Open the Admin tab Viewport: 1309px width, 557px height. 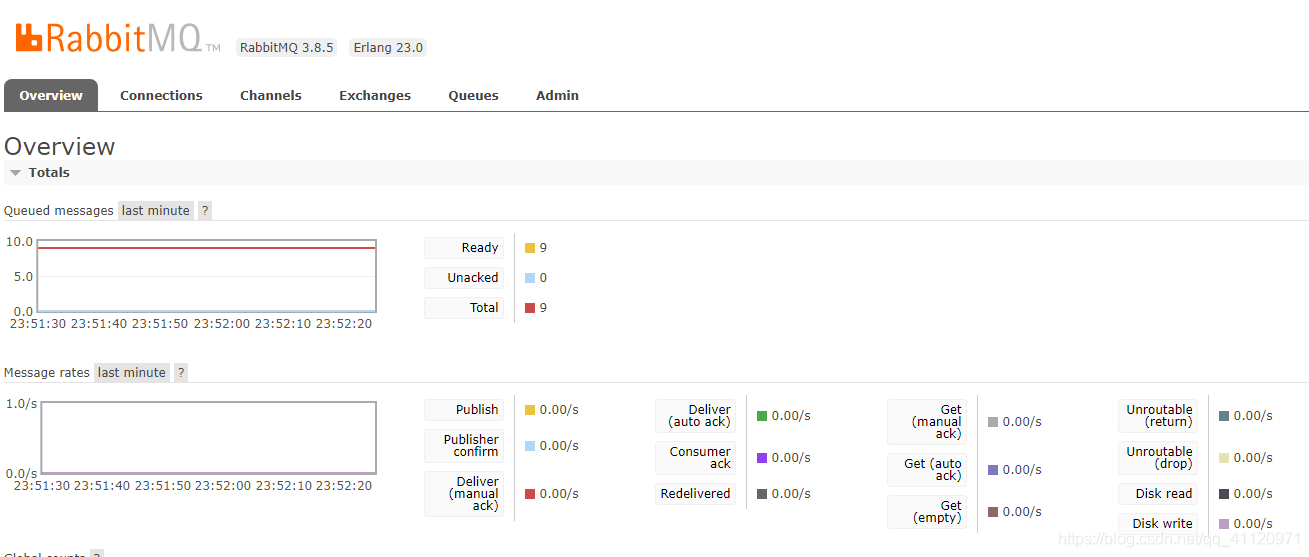pos(557,95)
